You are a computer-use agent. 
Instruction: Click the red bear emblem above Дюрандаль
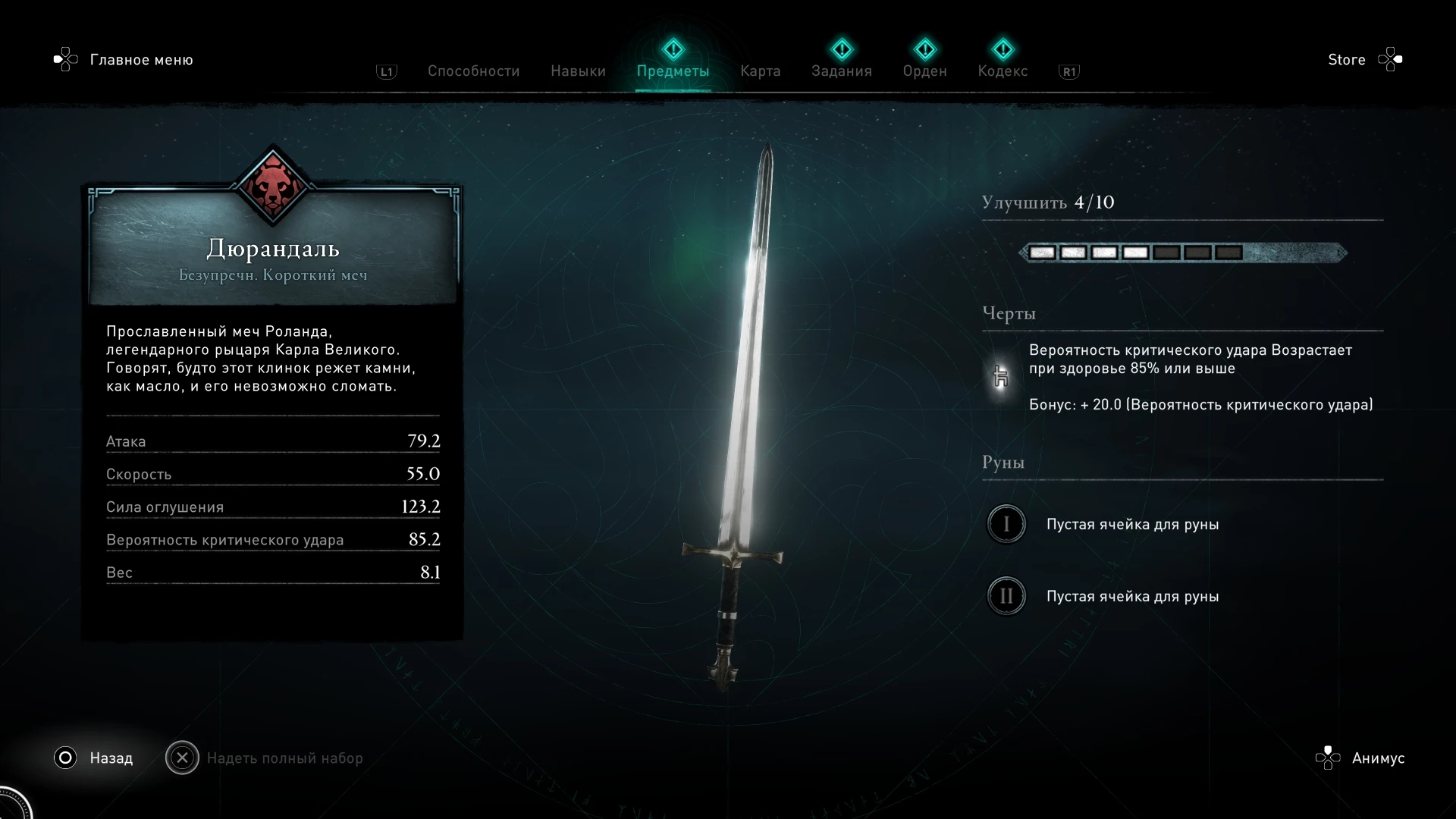point(272,186)
